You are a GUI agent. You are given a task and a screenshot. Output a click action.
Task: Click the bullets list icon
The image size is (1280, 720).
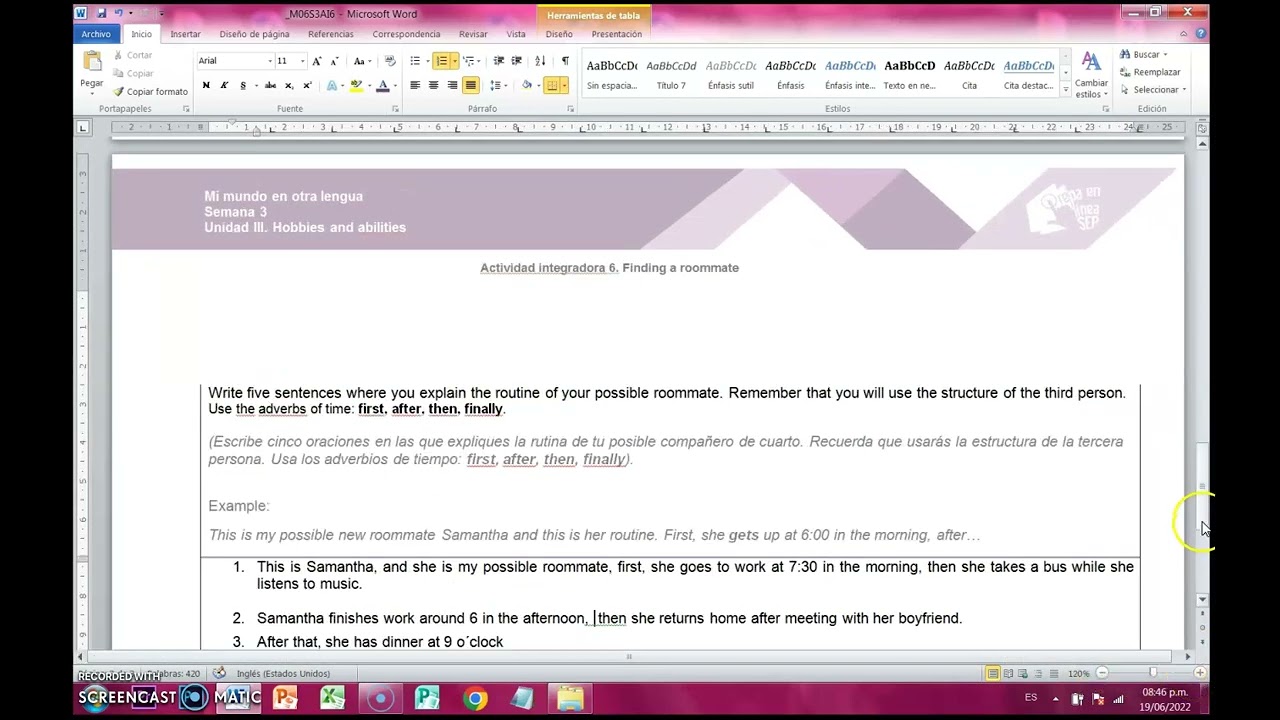tap(415, 61)
